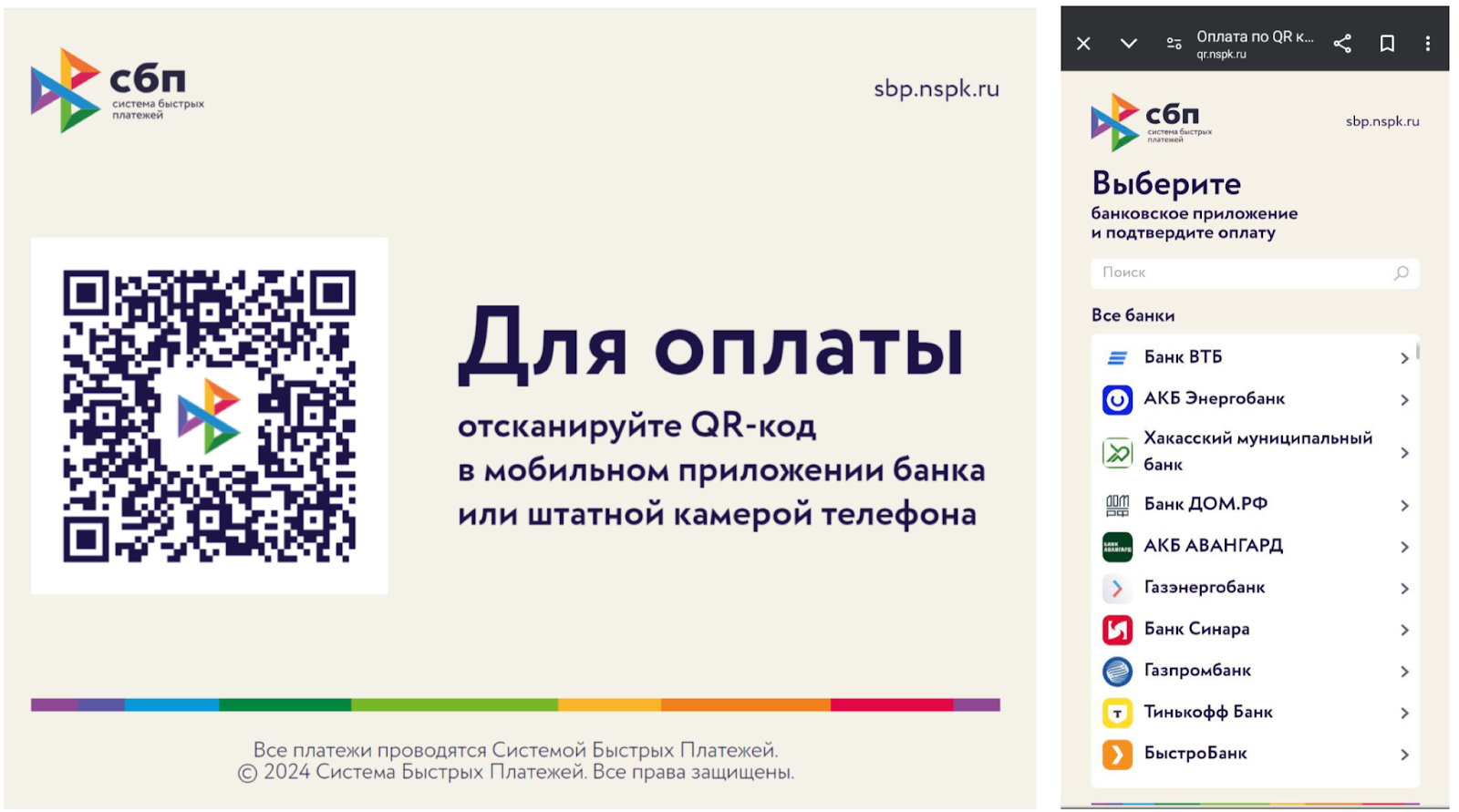This screenshot has height=812, width=1459.
Task: Focus the Поиск bank search field
Action: [x=1255, y=272]
